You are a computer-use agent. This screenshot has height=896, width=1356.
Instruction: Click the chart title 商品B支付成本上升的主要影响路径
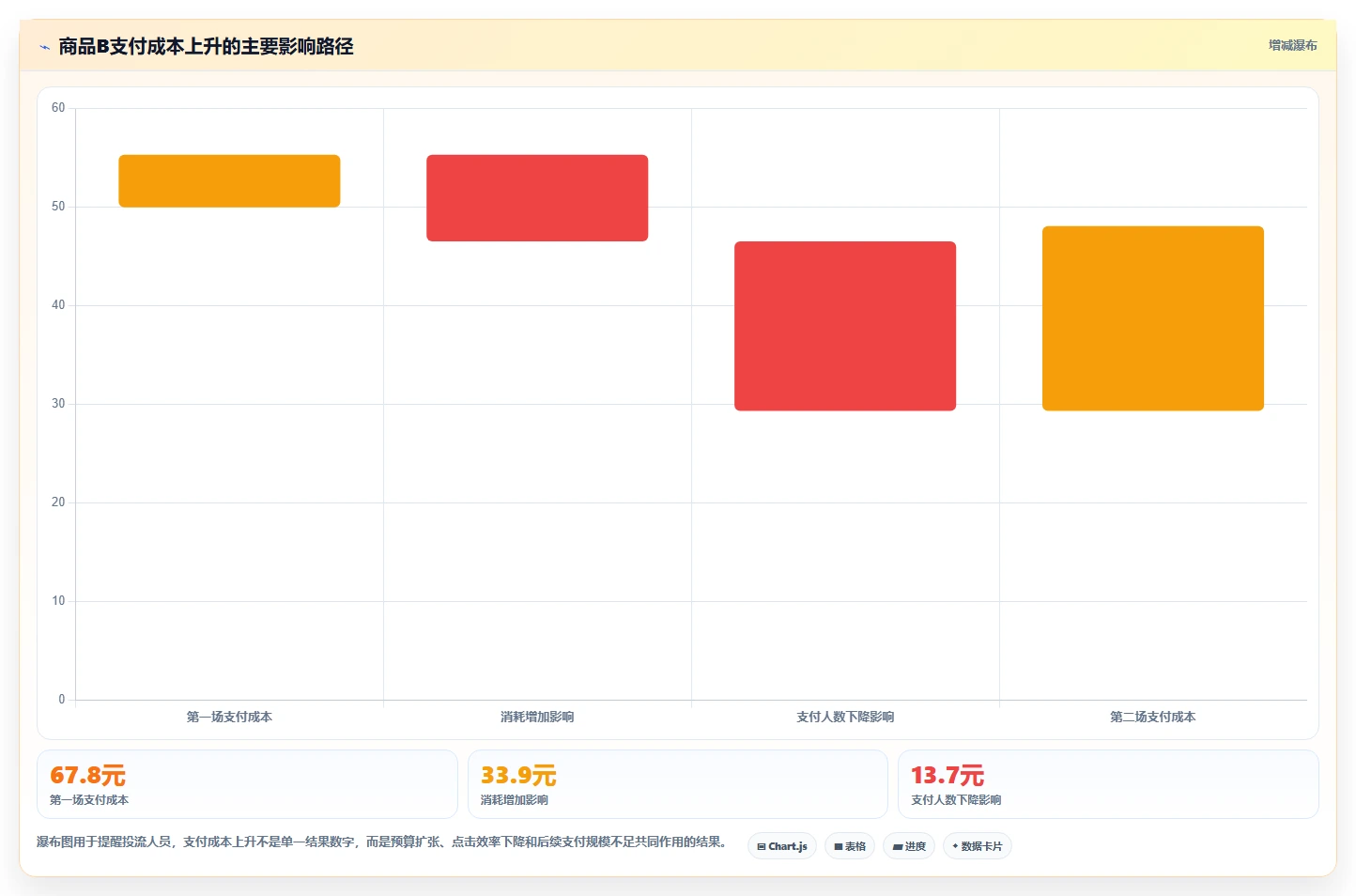(206, 46)
